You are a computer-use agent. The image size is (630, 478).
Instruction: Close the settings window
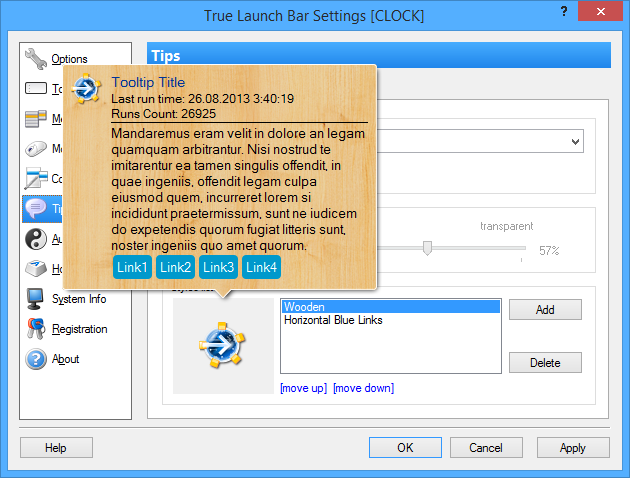coord(600,11)
